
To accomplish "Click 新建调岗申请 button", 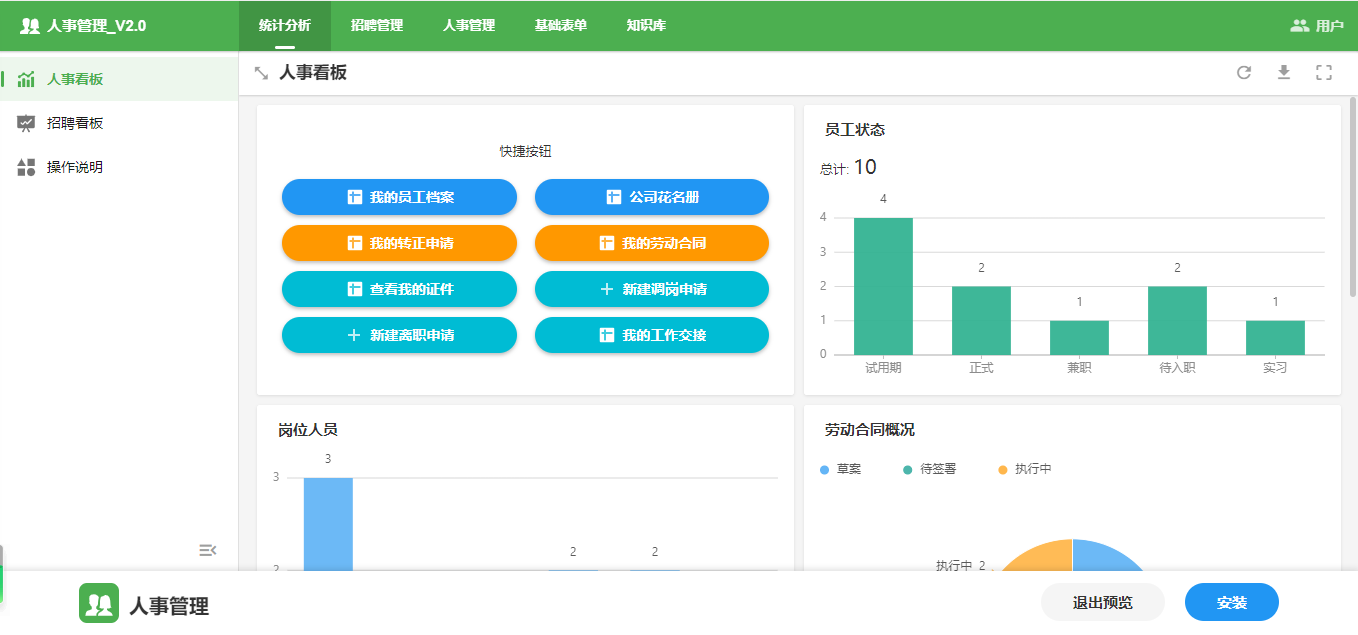I will (652, 289).
